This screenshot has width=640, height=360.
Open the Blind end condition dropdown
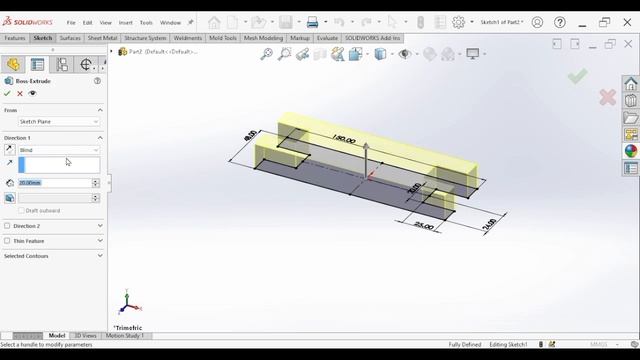(x=59, y=150)
